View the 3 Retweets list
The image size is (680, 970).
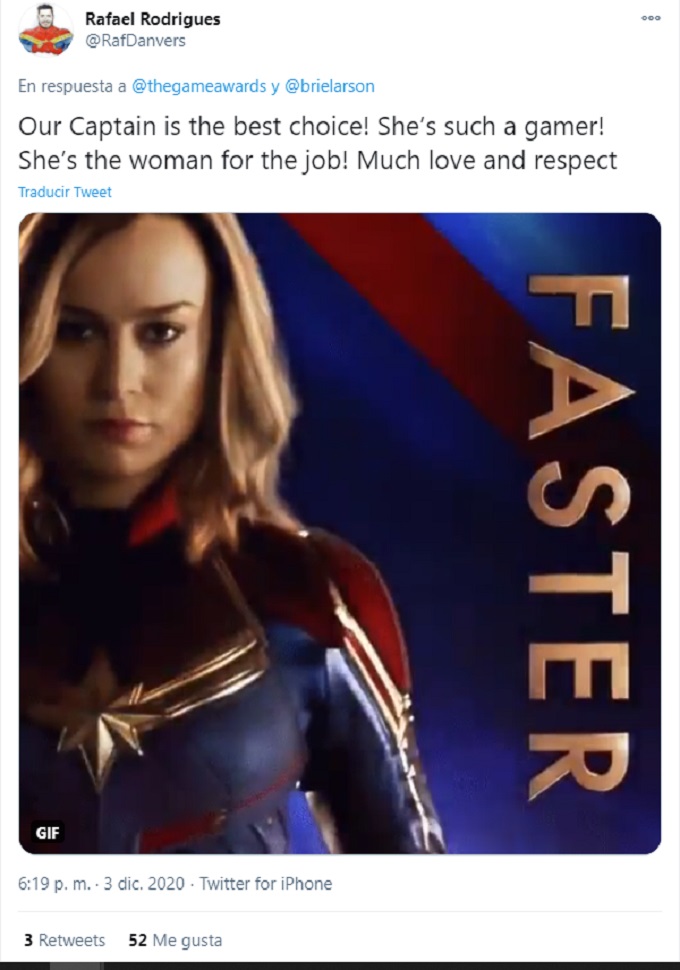pyautogui.click(x=64, y=940)
